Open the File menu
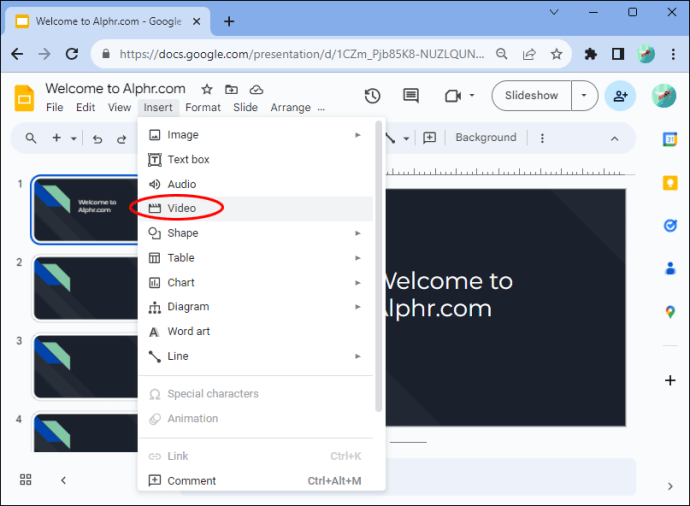This screenshot has width=690, height=506. click(55, 107)
